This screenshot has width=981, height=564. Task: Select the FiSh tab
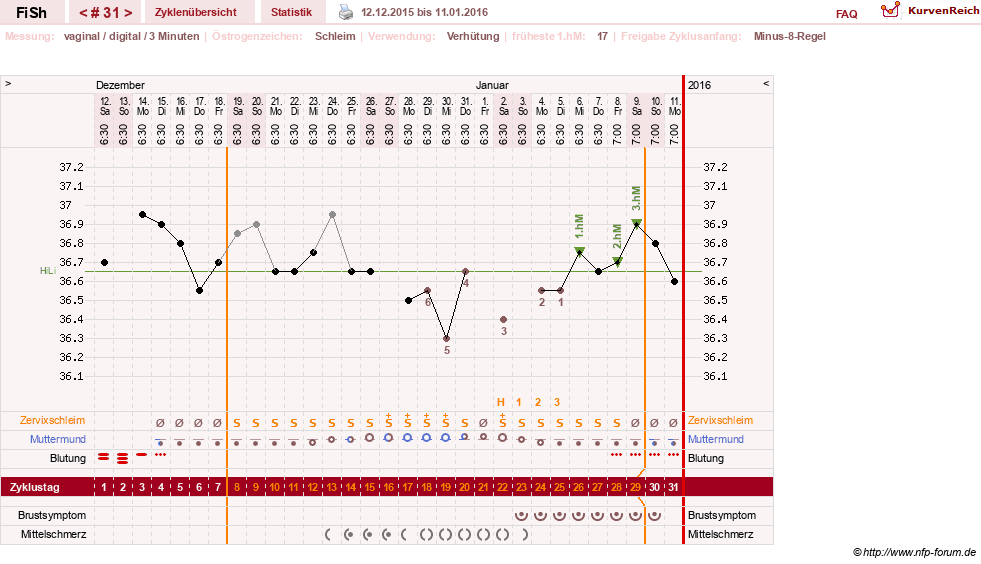click(31, 13)
